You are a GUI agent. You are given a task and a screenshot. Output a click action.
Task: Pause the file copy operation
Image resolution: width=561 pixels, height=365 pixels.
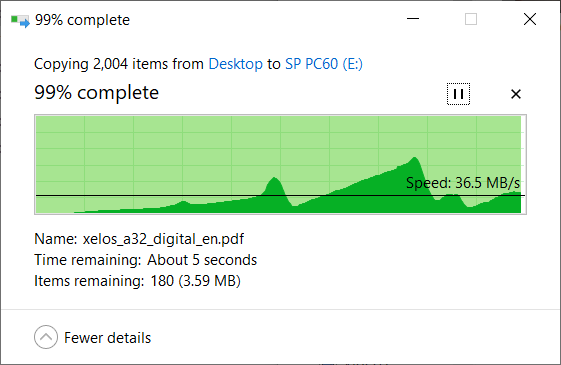(458, 94)
